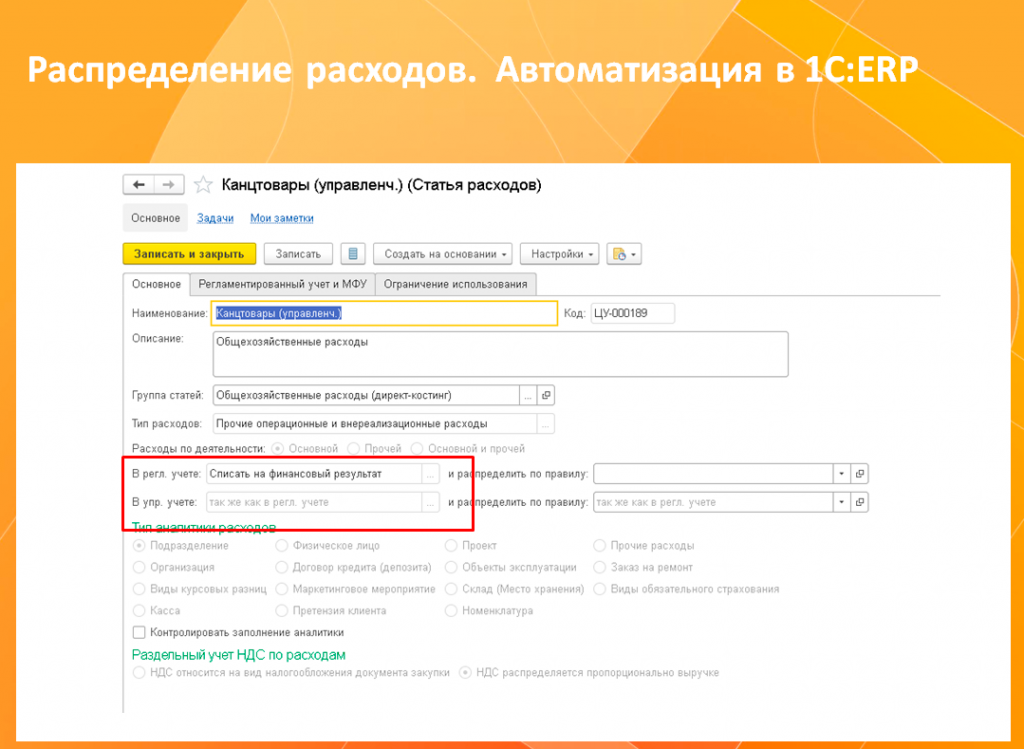Choose В регл. учете option via ellipsis button

[430, 474]
